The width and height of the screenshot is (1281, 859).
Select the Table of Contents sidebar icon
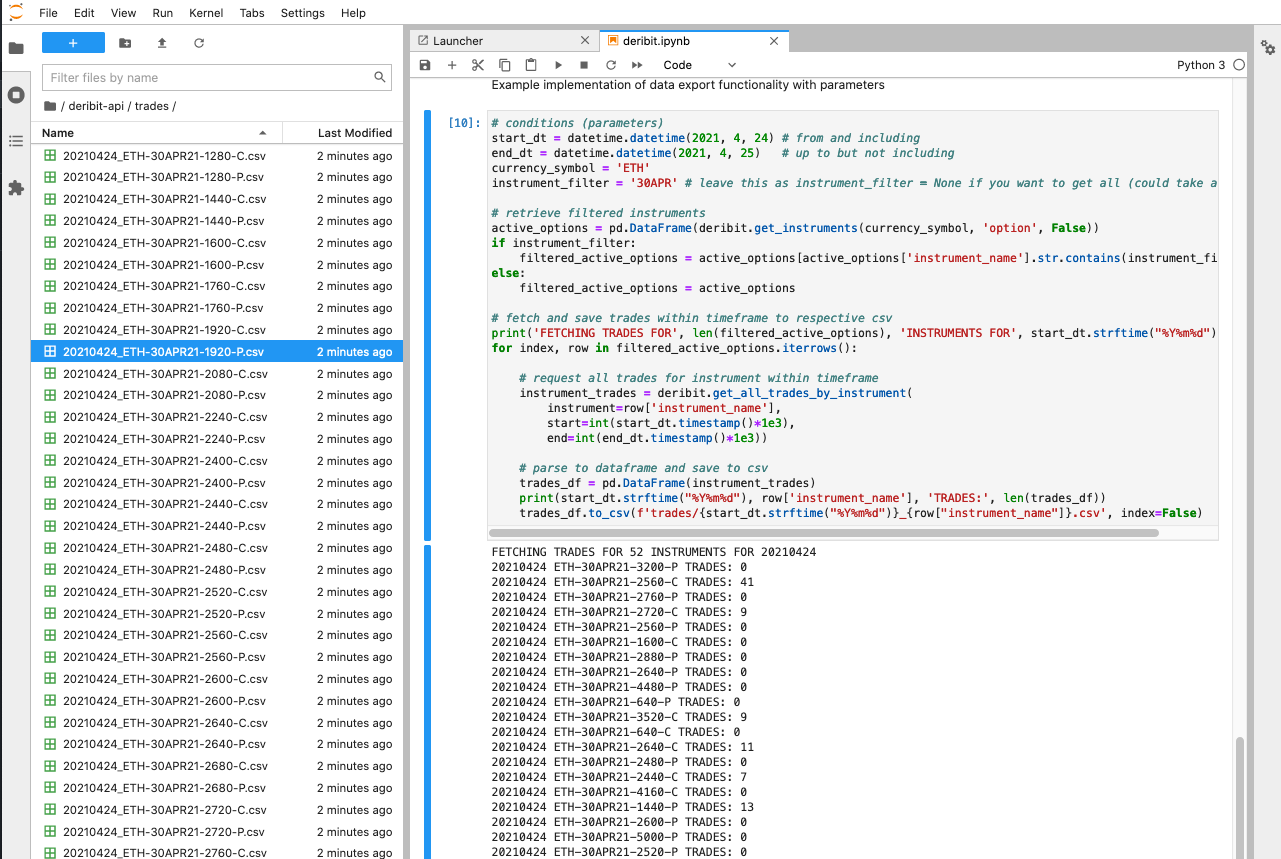16,140
